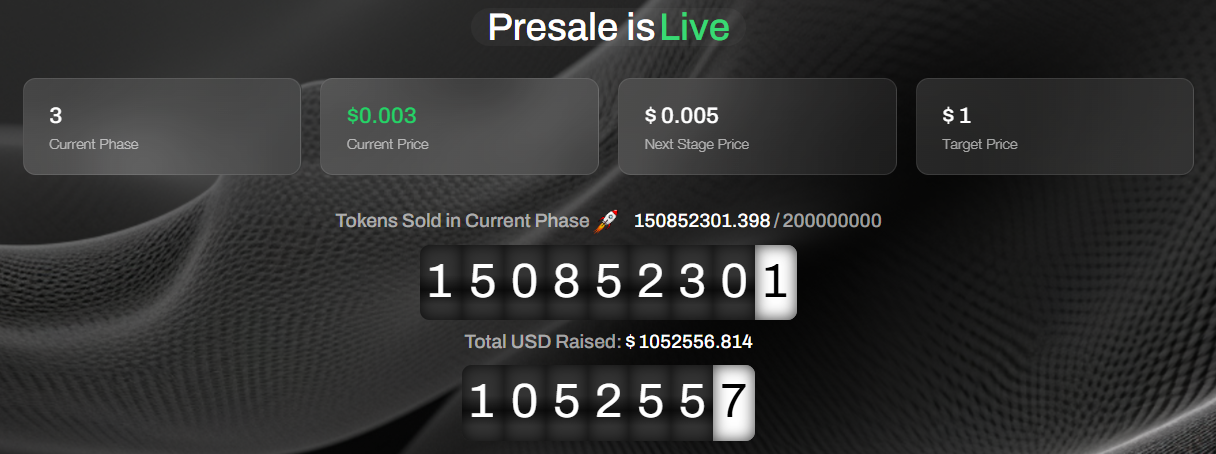Click the $ 1052556.814 raised amount
The image size is (1216, 454).
tap(689, 342)
